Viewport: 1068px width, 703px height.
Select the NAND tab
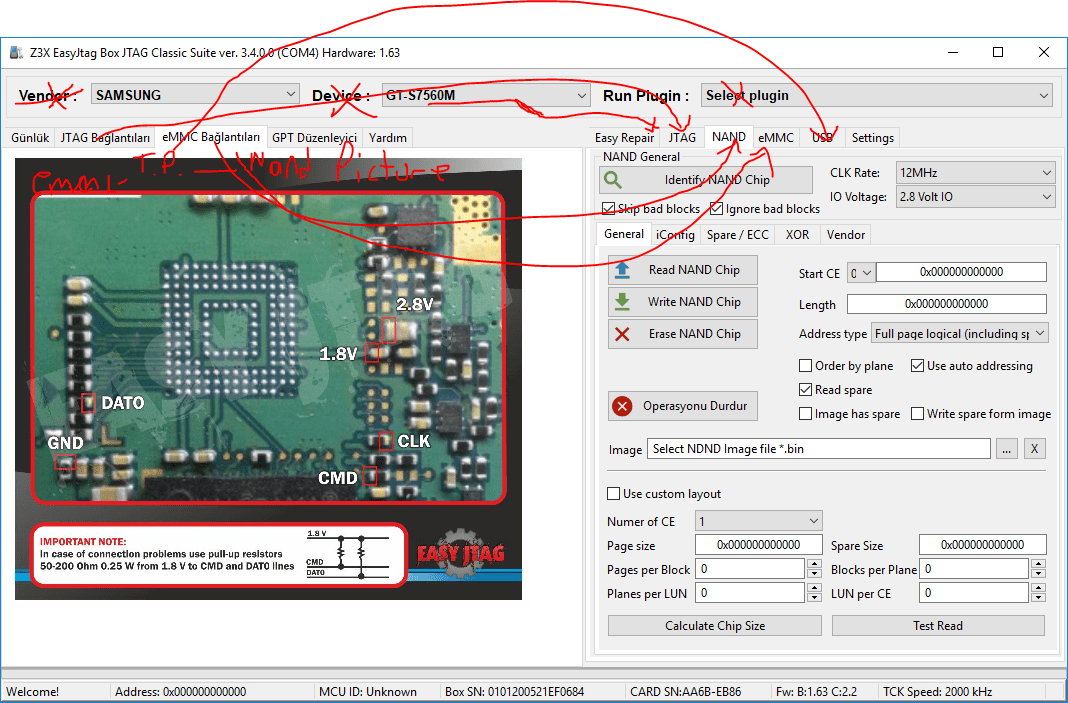[729, 137]
